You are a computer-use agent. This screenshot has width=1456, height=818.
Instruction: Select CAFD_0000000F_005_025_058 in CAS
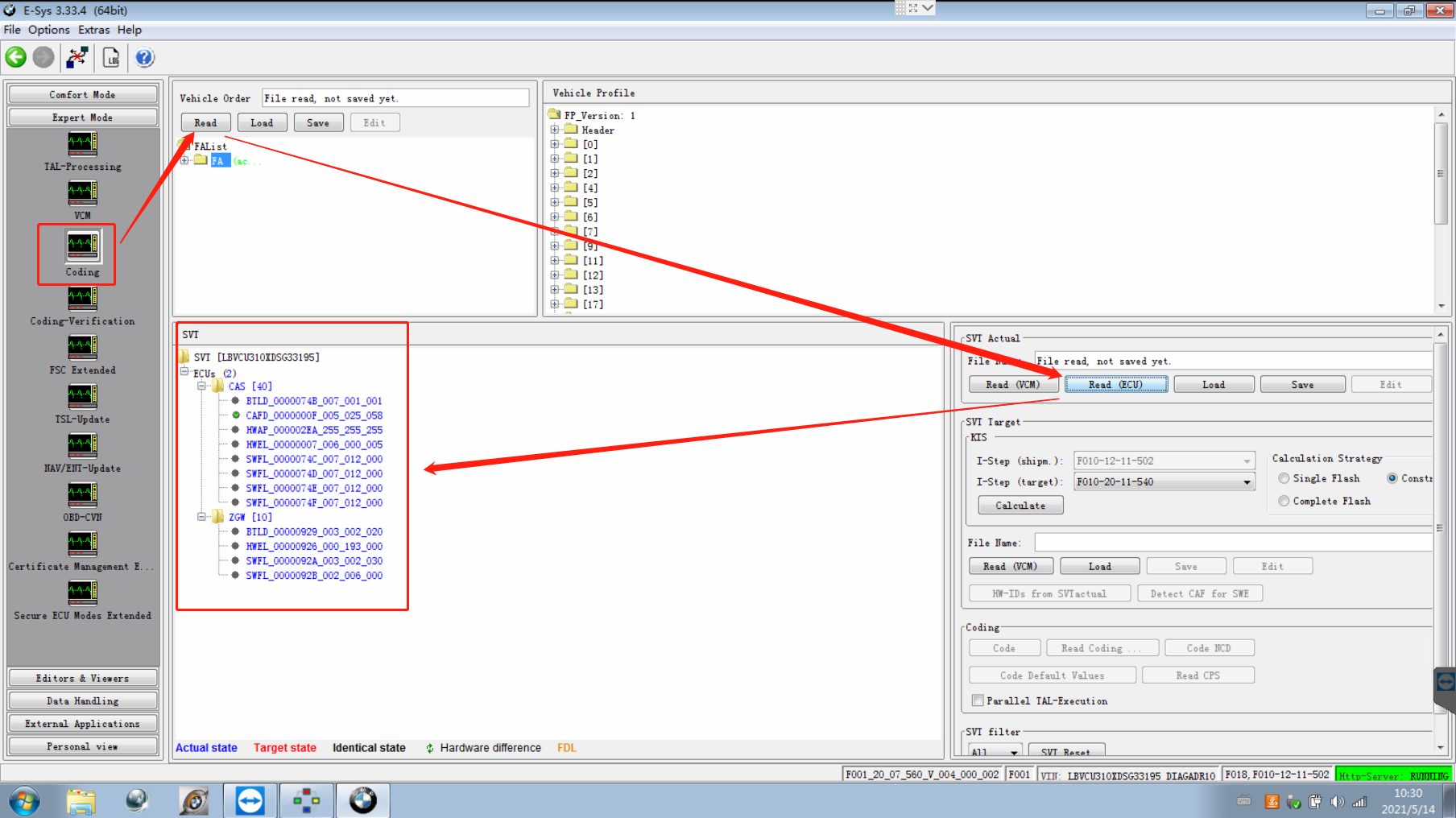pos(314,415)
